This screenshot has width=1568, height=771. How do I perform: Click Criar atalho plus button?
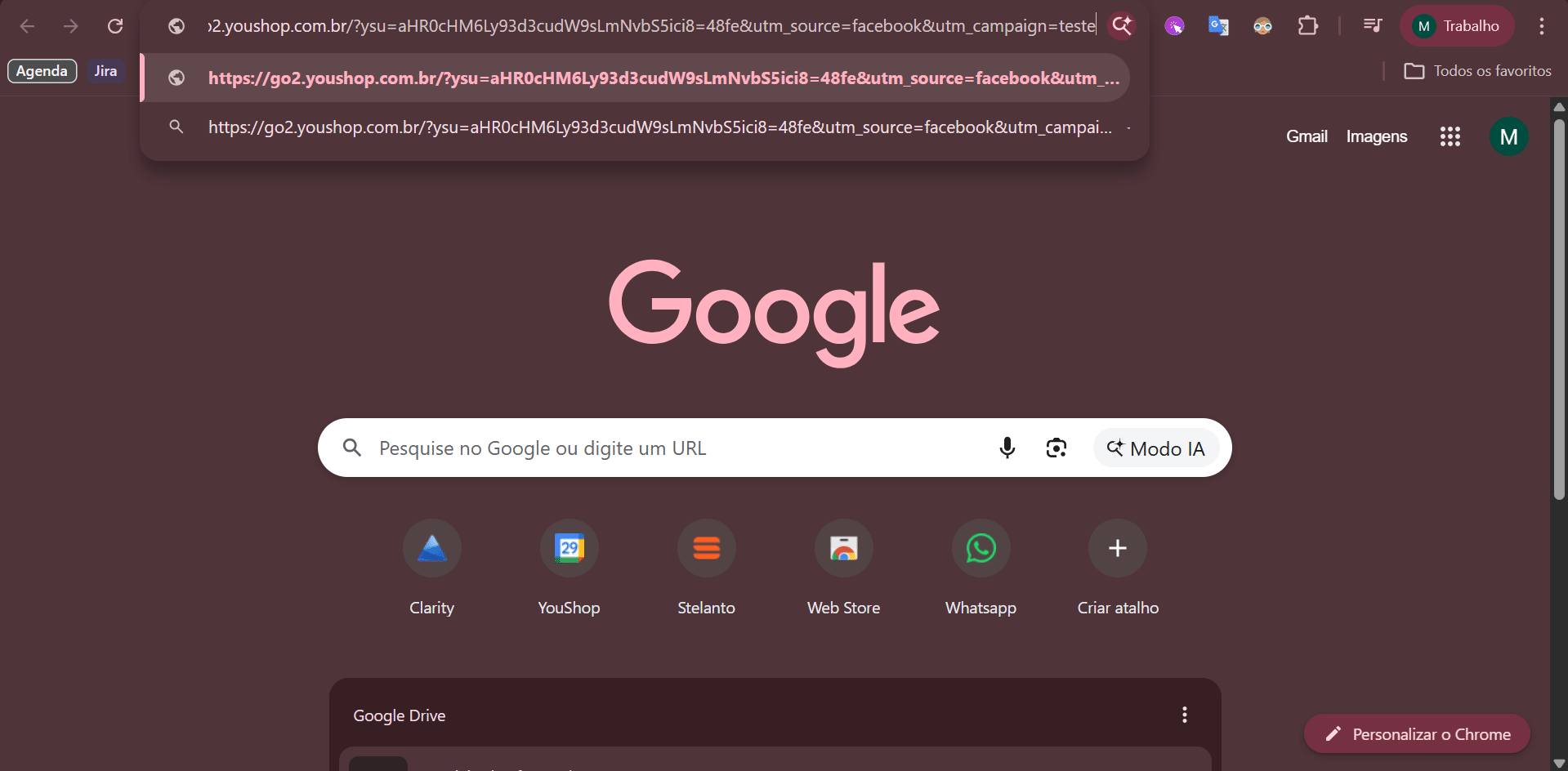(1118, 548)
